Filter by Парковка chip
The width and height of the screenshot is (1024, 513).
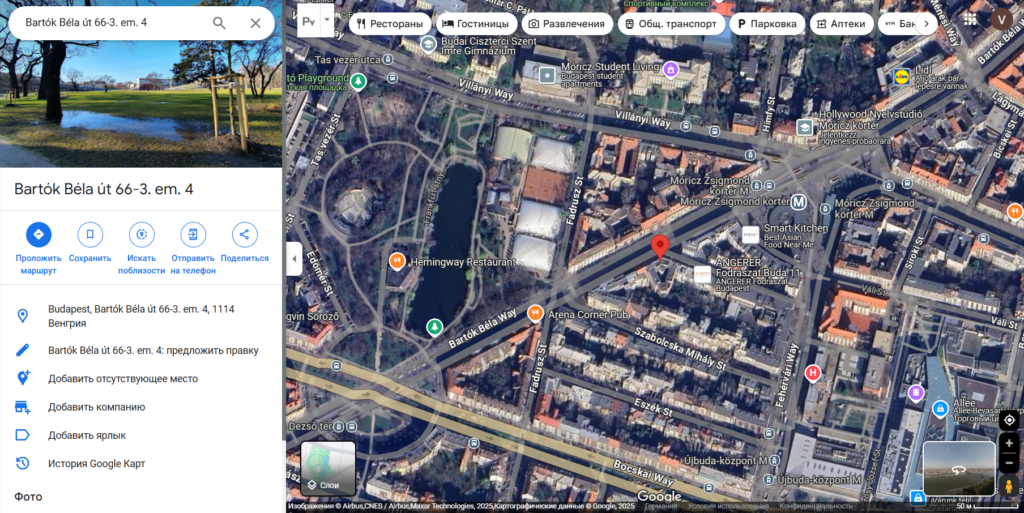(767, 23)
